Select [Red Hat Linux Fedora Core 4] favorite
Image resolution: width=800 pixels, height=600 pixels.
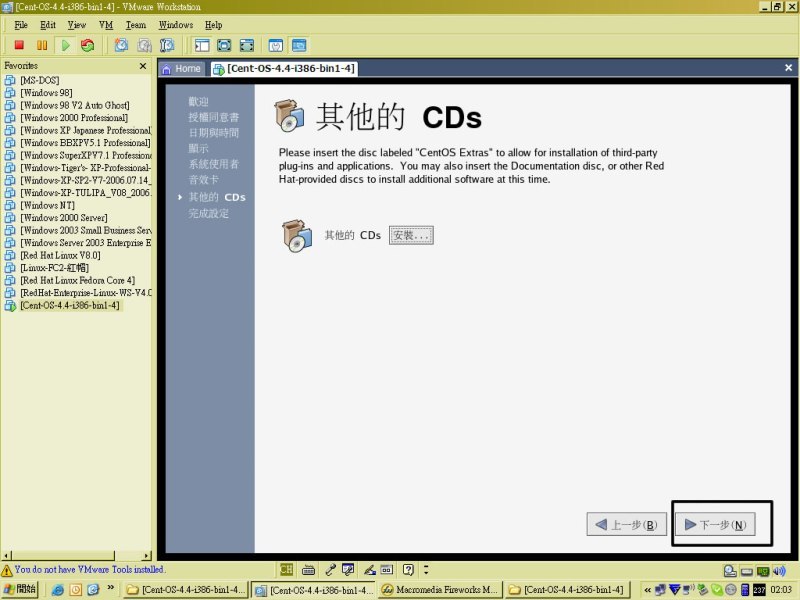(x=78, y=280)
